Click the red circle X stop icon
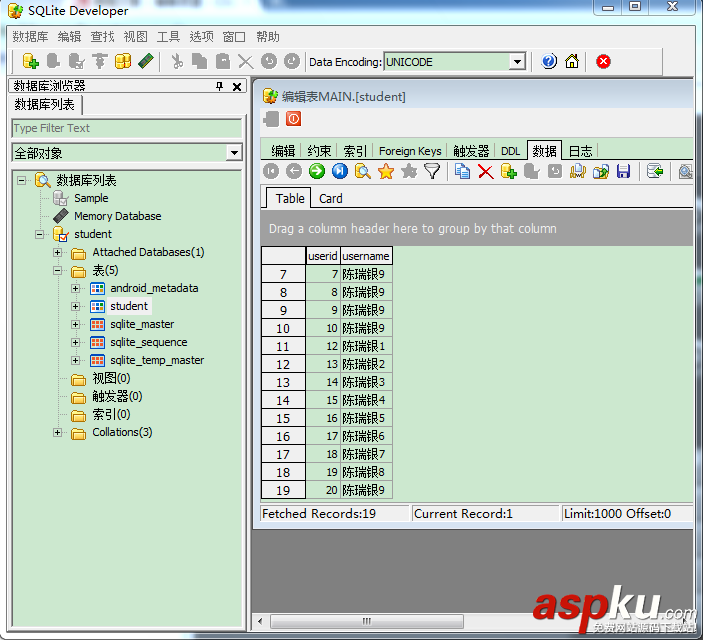Image resolution: width=703 pixels, height=640 pixels. point(603,61)
